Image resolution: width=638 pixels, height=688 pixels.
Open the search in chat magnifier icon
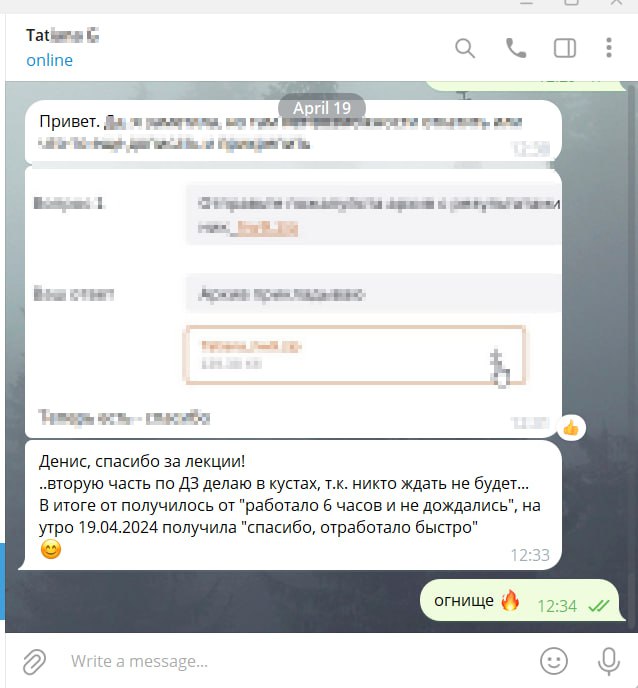click(465, 48)
